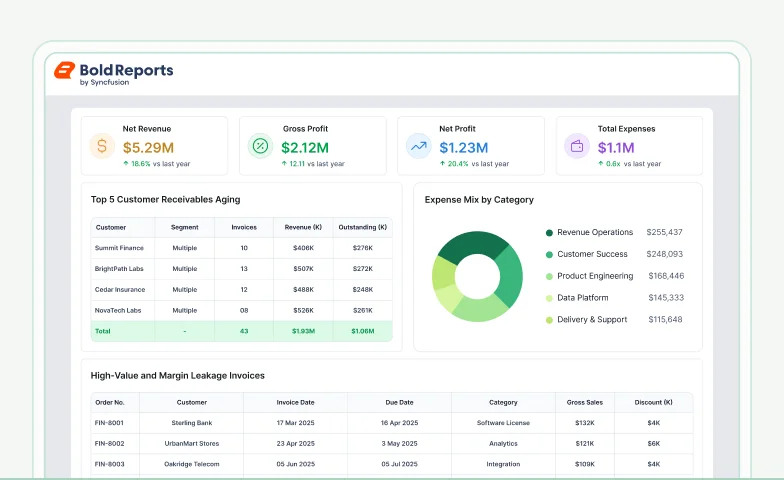Click the Delivery & Support legend dot
Image resolution: width=784 pixels, height=480 pixels.
(549, 320)
